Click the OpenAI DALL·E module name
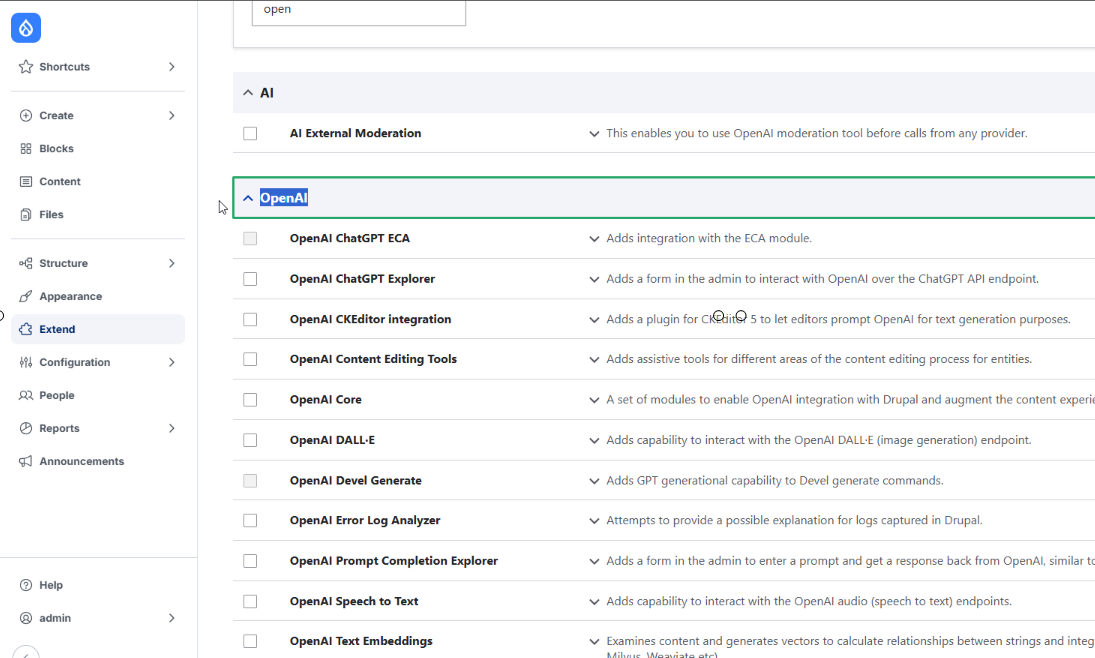The image size is (1095, 658). coord(332,440)
